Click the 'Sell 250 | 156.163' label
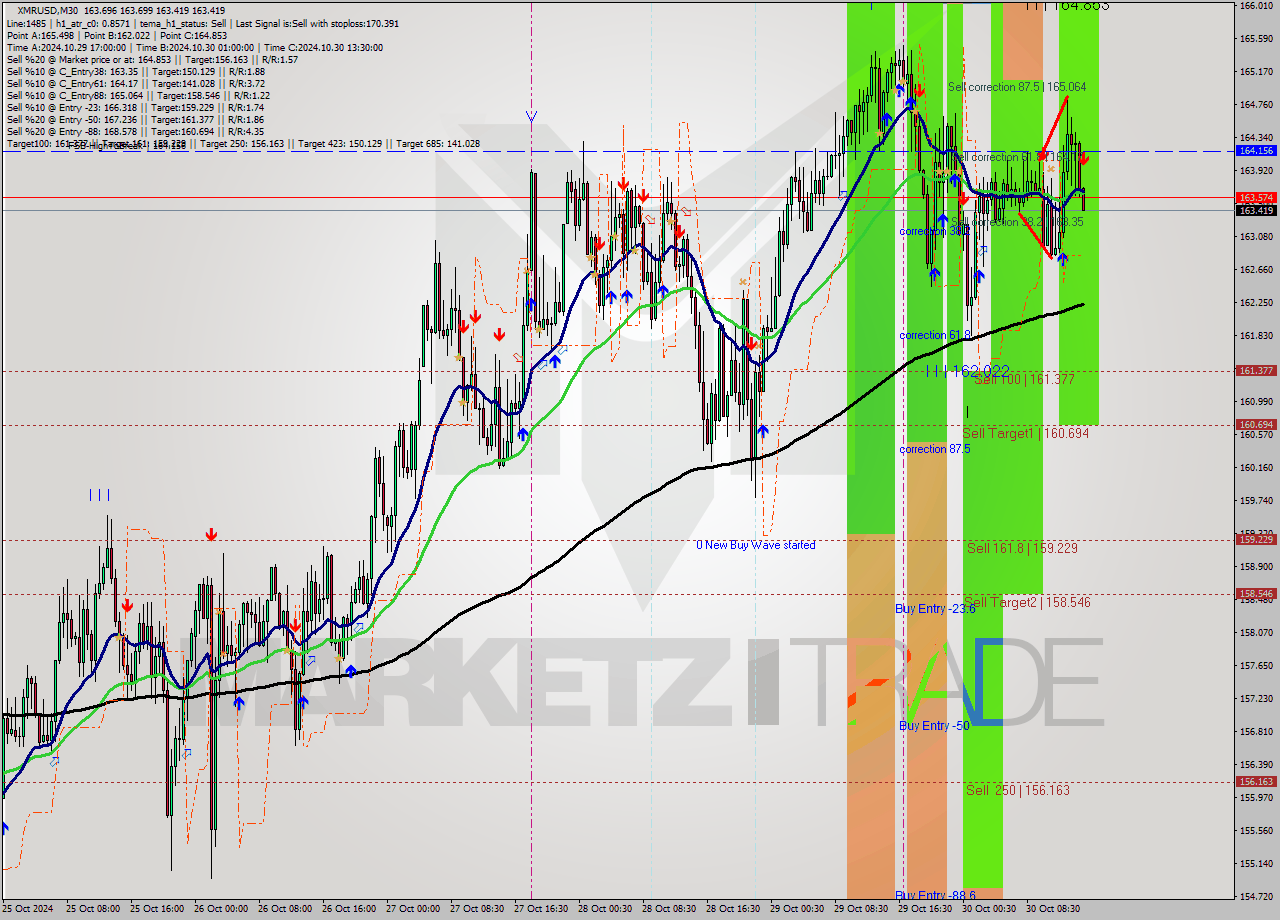This screenshot has width=1280, height=920. click(1018, 791)
